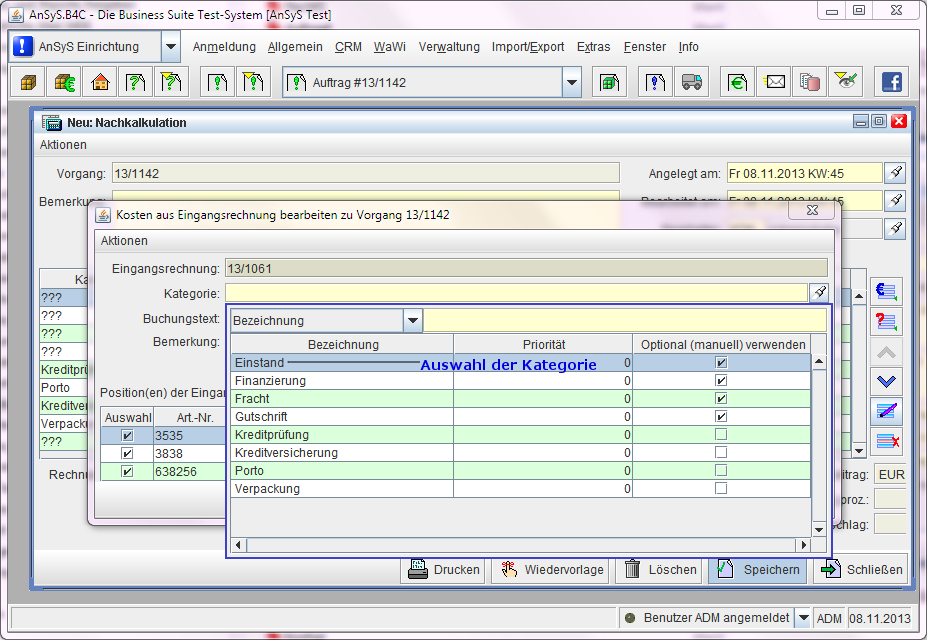Click the delivery truck toolbar icon
The width and height of the screenshot is (927, 640).
(x=691, y=82)
